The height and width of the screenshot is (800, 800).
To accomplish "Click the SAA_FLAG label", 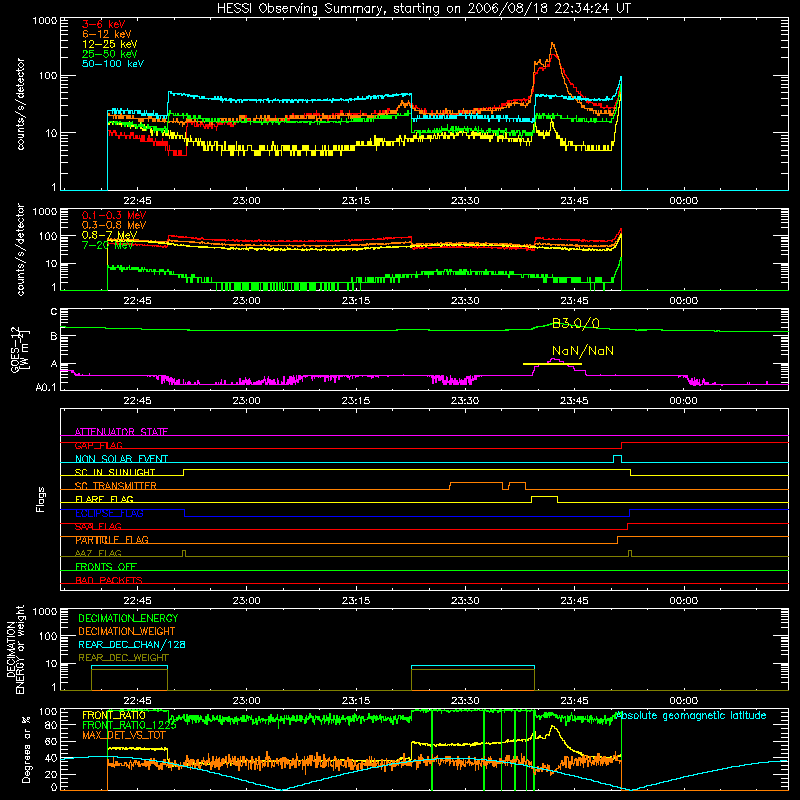I will point(98,526).
